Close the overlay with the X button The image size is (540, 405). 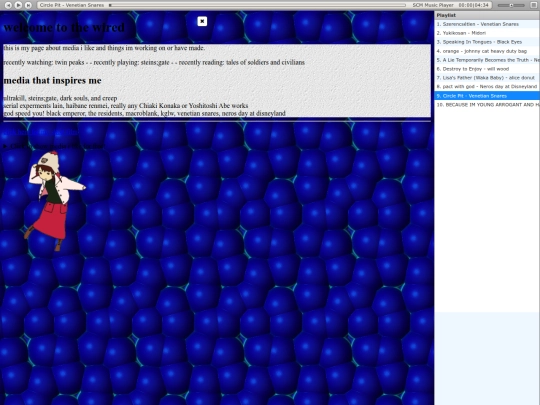pos(202,21)
